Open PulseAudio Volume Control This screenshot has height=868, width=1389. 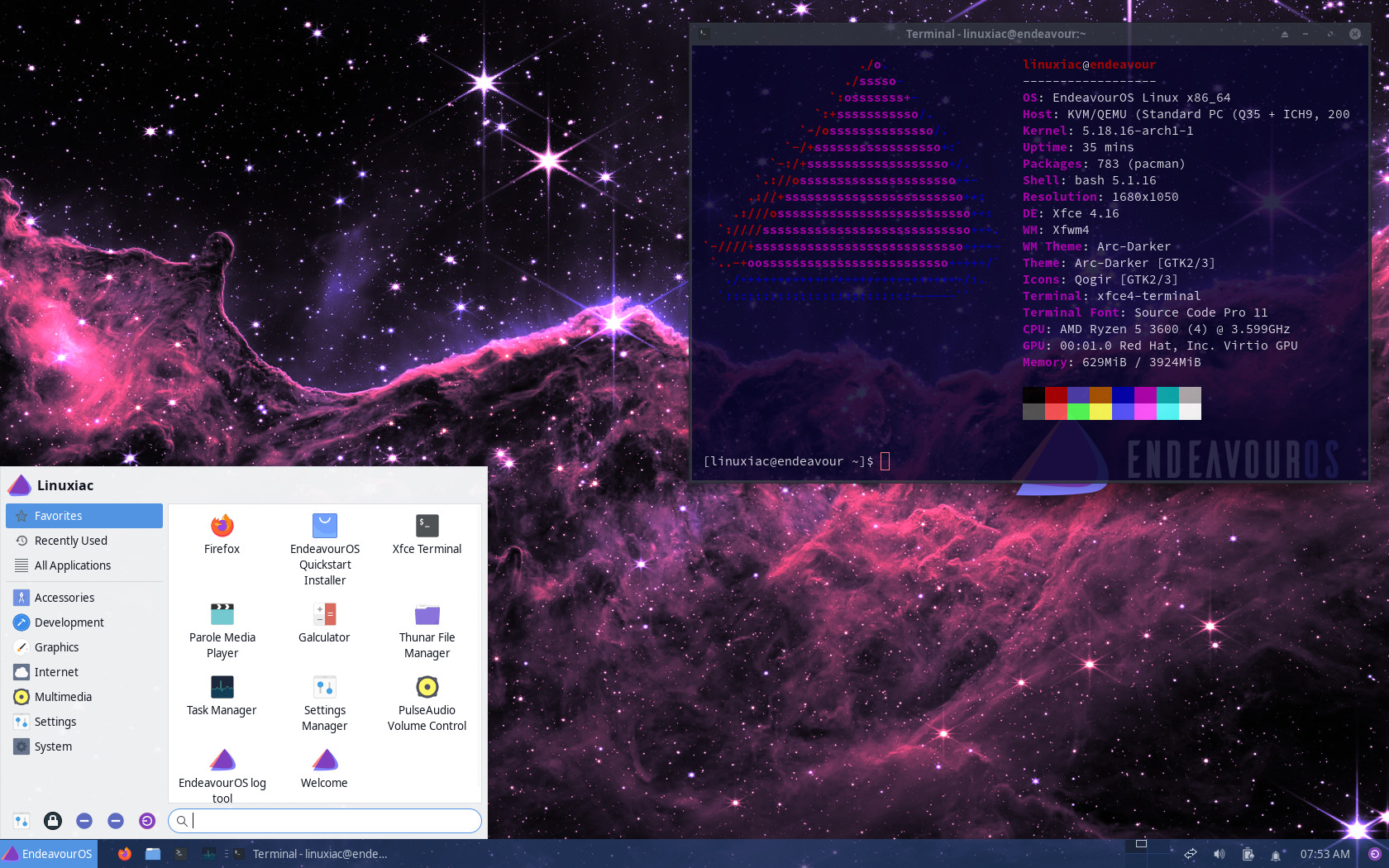tap(427, 703)
